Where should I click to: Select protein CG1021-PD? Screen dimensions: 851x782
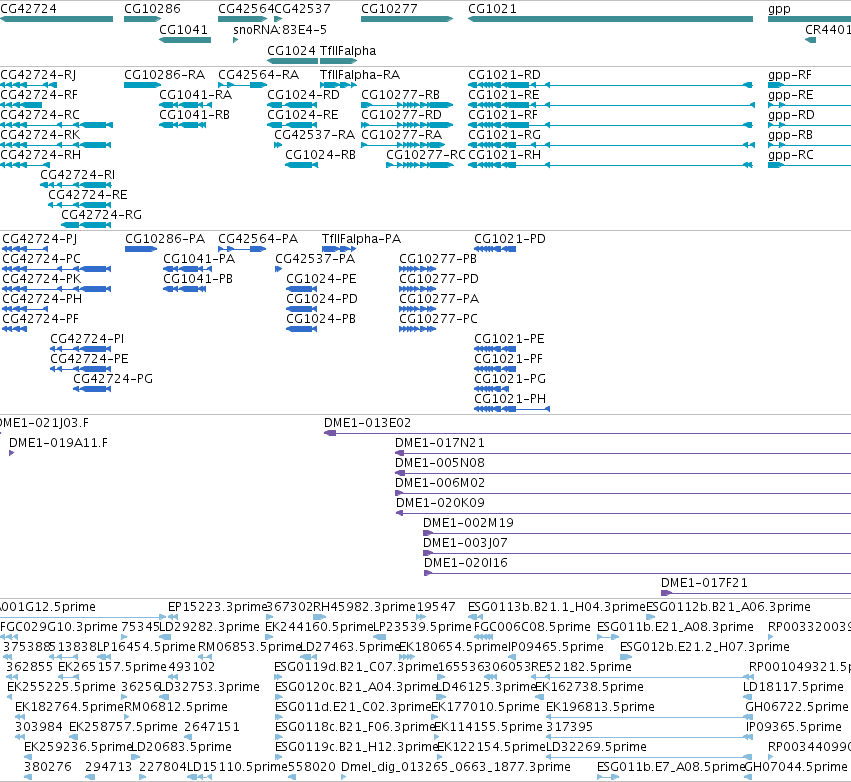(495, 249)
